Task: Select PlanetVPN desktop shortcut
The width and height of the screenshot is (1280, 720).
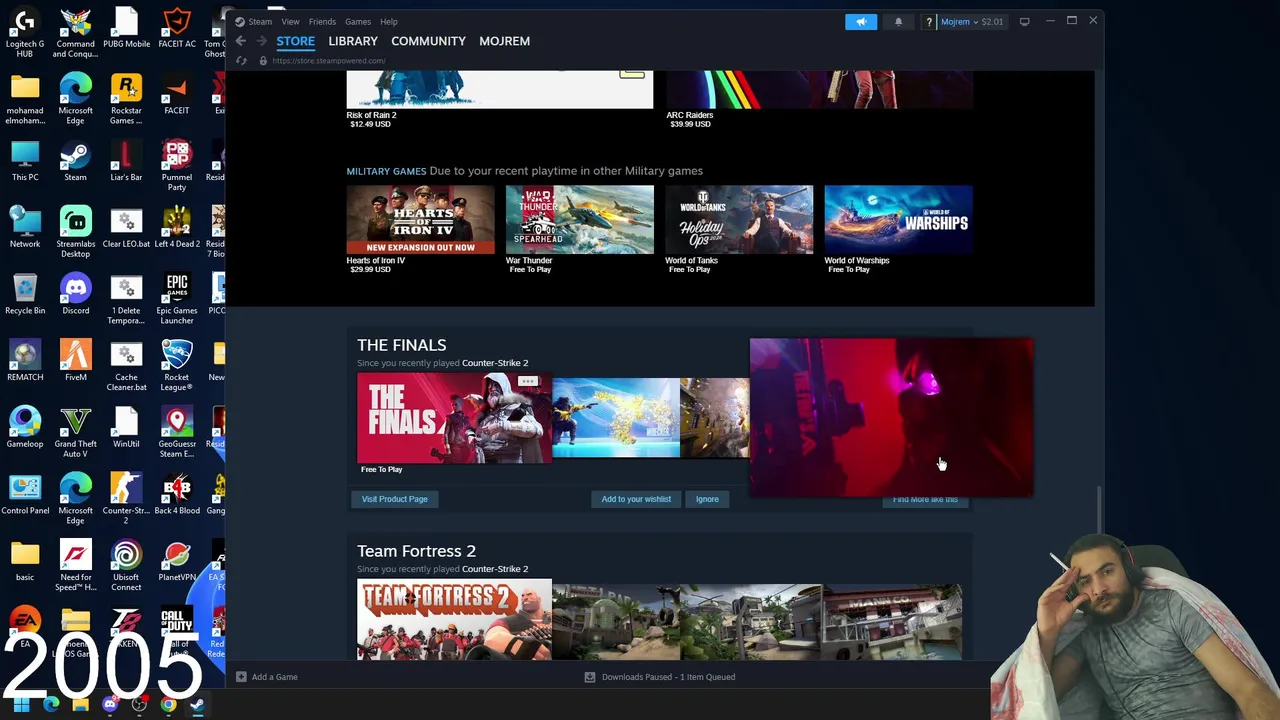Action: pos(177,562)
